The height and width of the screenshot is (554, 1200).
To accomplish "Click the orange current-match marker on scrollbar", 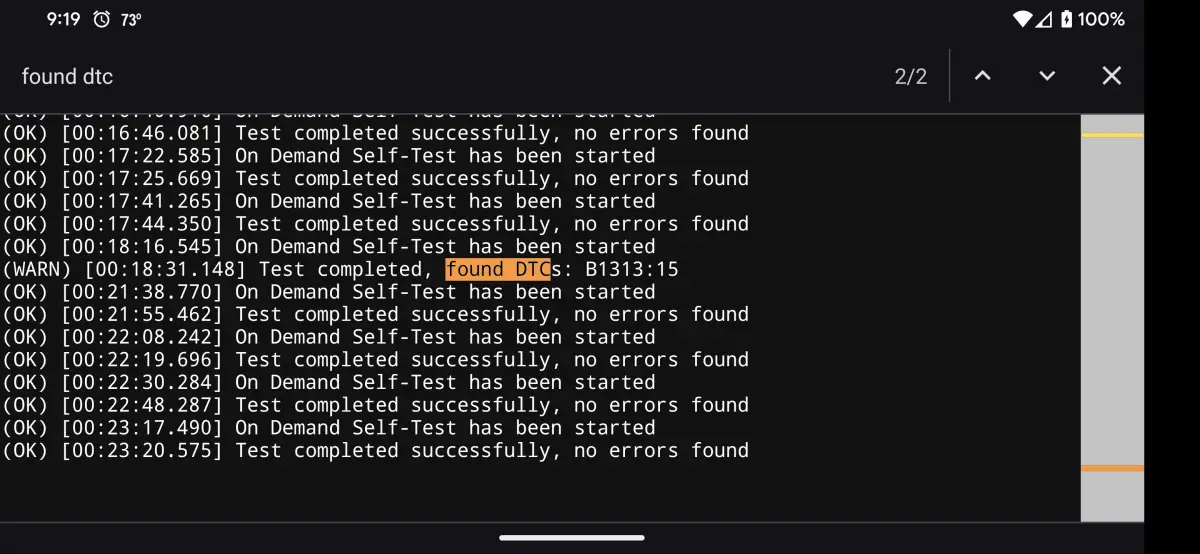I will [1112, 468].
